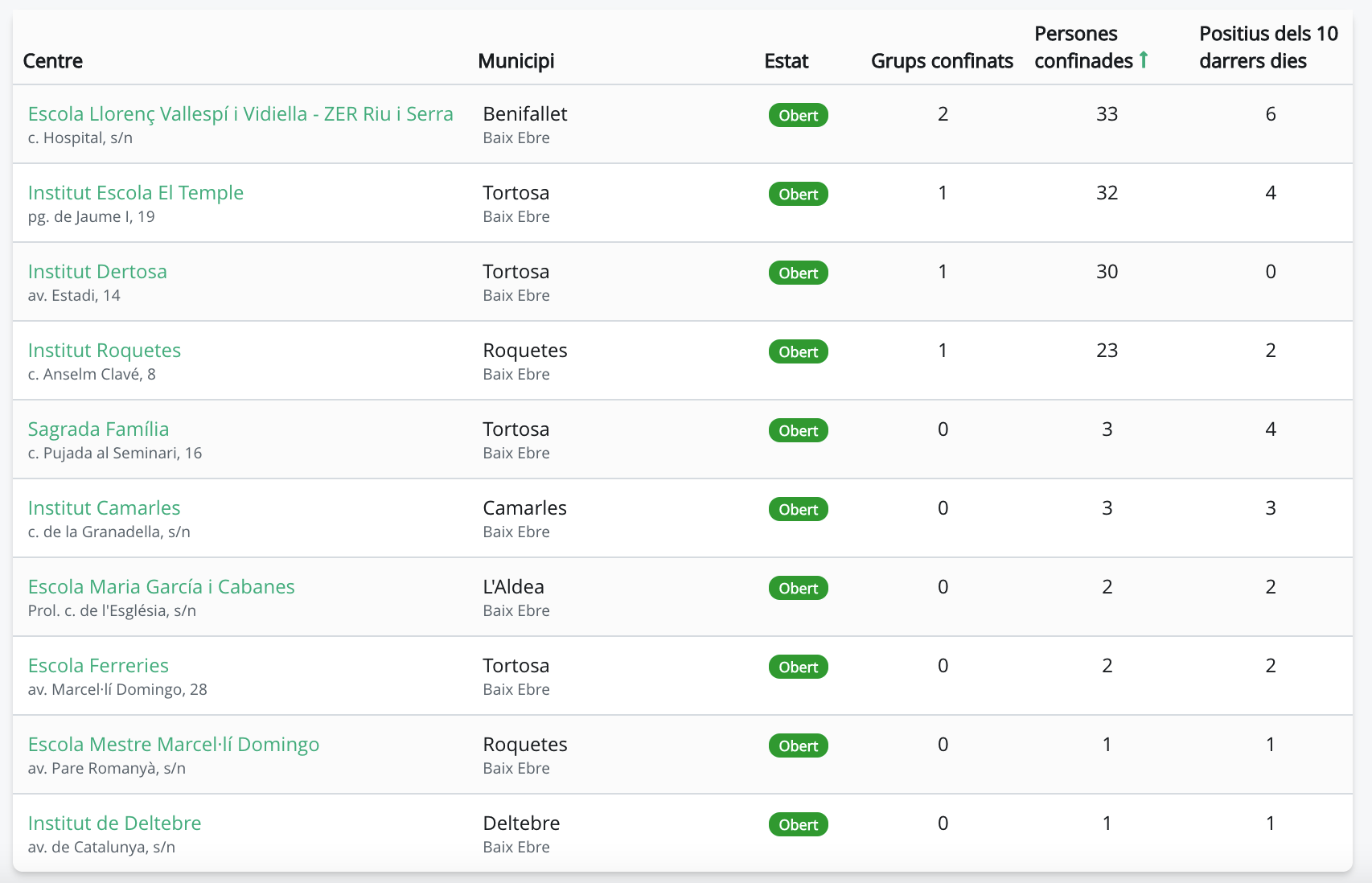Open the Institut Escola El Temple link
The image size is (1372, 883).
coord(135,193)
